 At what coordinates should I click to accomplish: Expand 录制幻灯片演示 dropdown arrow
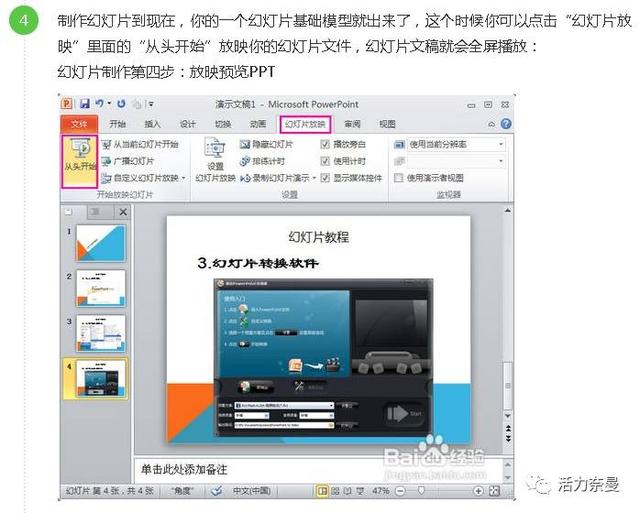tap(314, 178)
